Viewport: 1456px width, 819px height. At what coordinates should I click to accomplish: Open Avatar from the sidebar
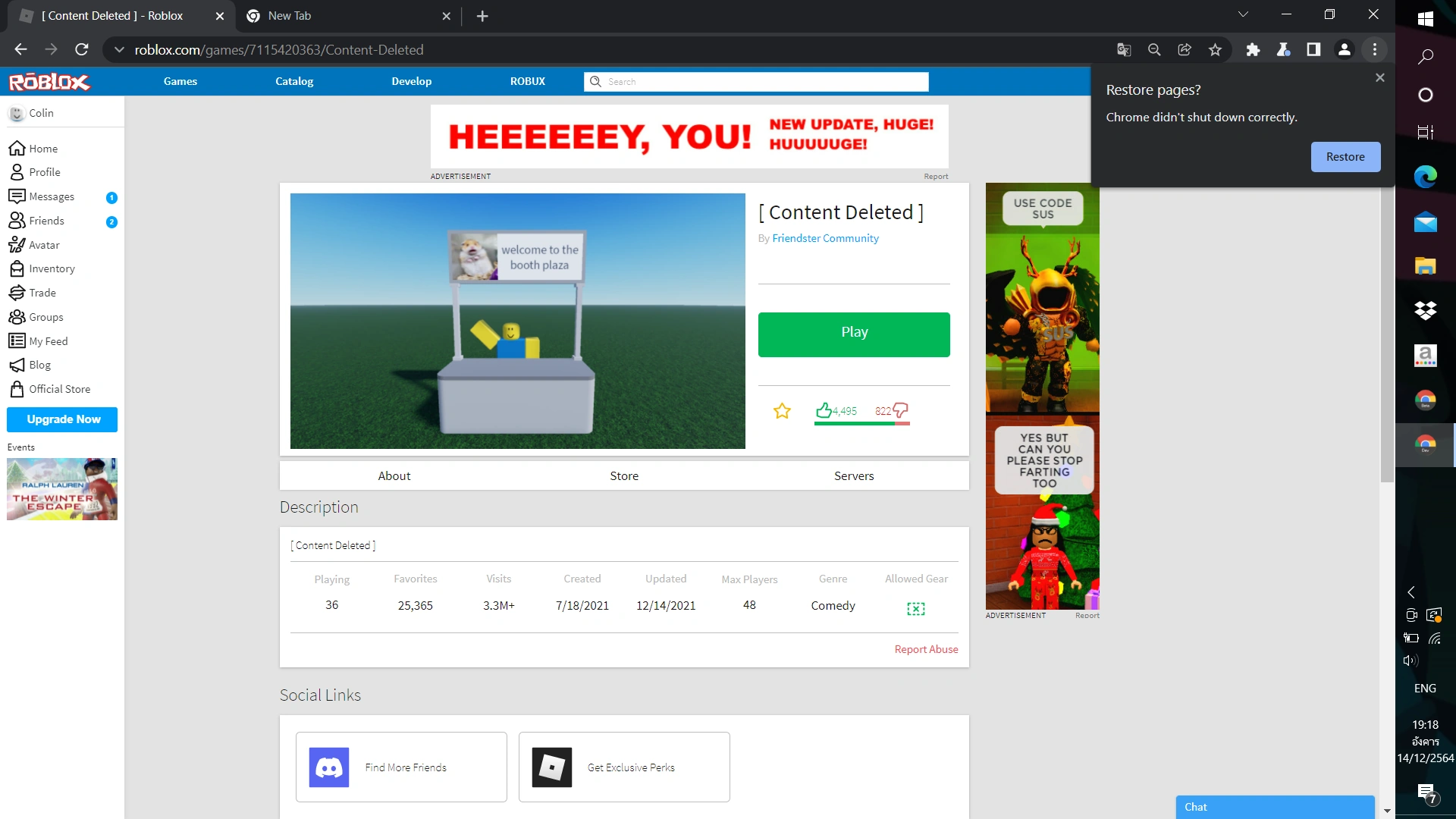click(x=44, y=245)
